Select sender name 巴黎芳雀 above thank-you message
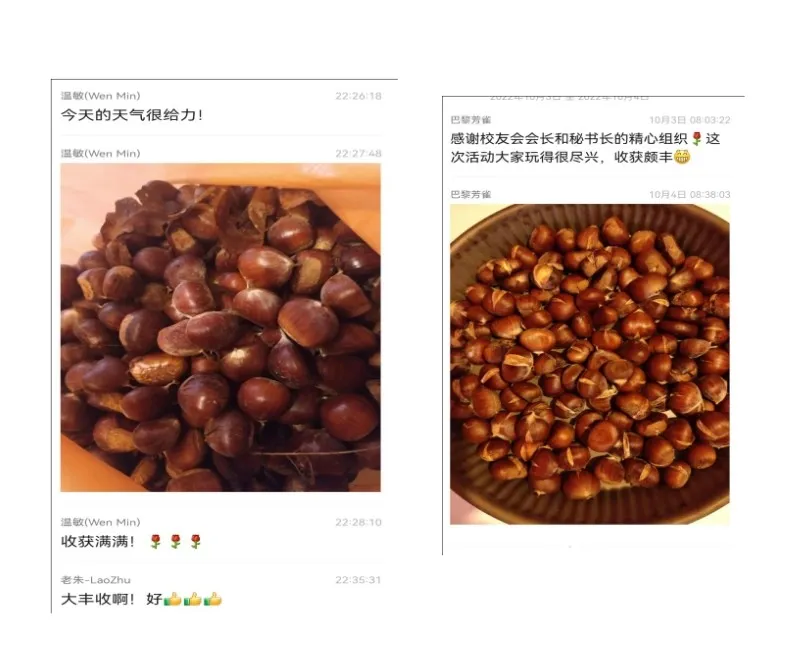Viewport: 795px width, 667px height. [x=471, y=120]
